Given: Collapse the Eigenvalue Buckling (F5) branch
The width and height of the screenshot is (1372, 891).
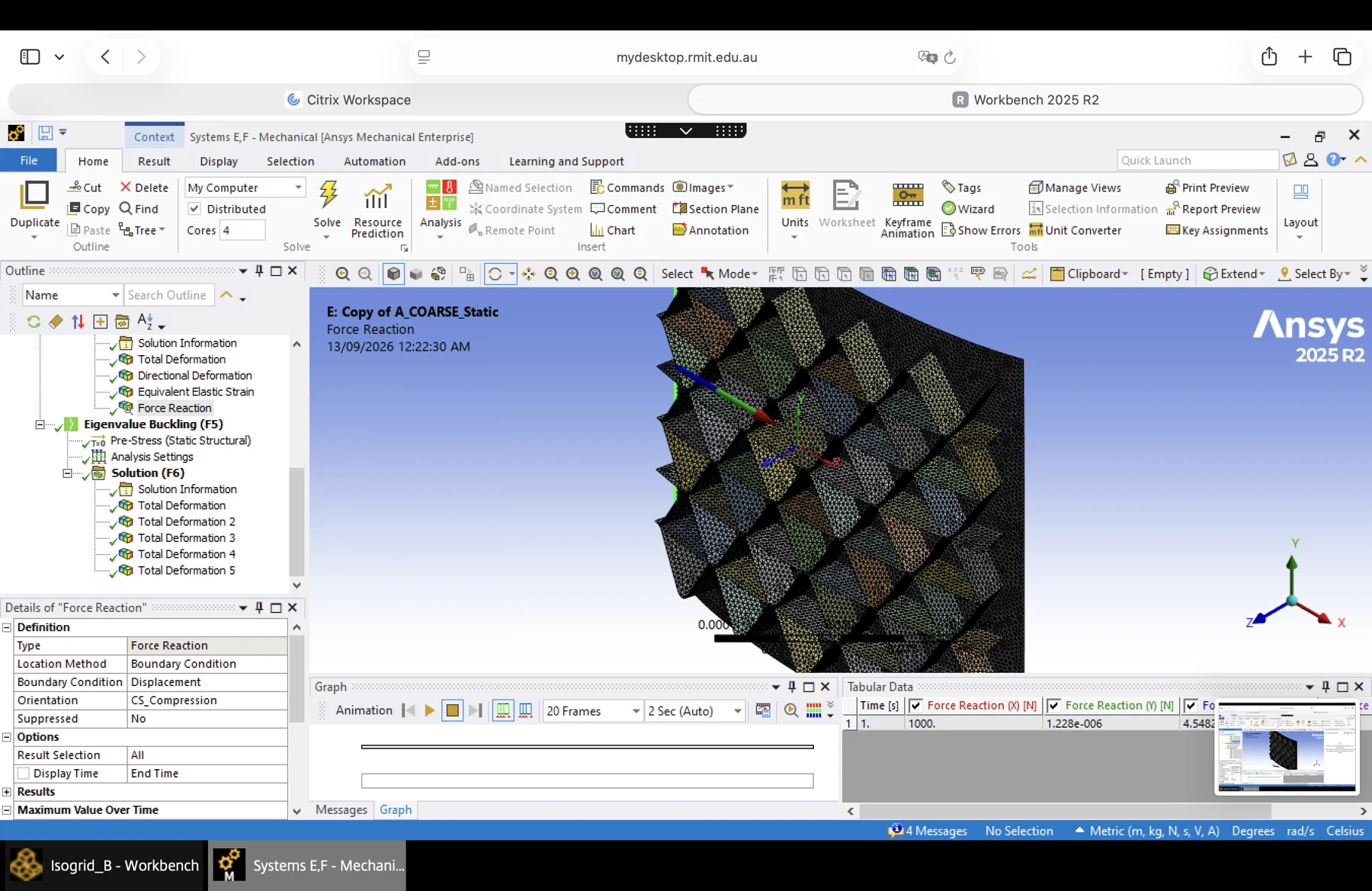Looking at the screenshot, I should [40, 425].
